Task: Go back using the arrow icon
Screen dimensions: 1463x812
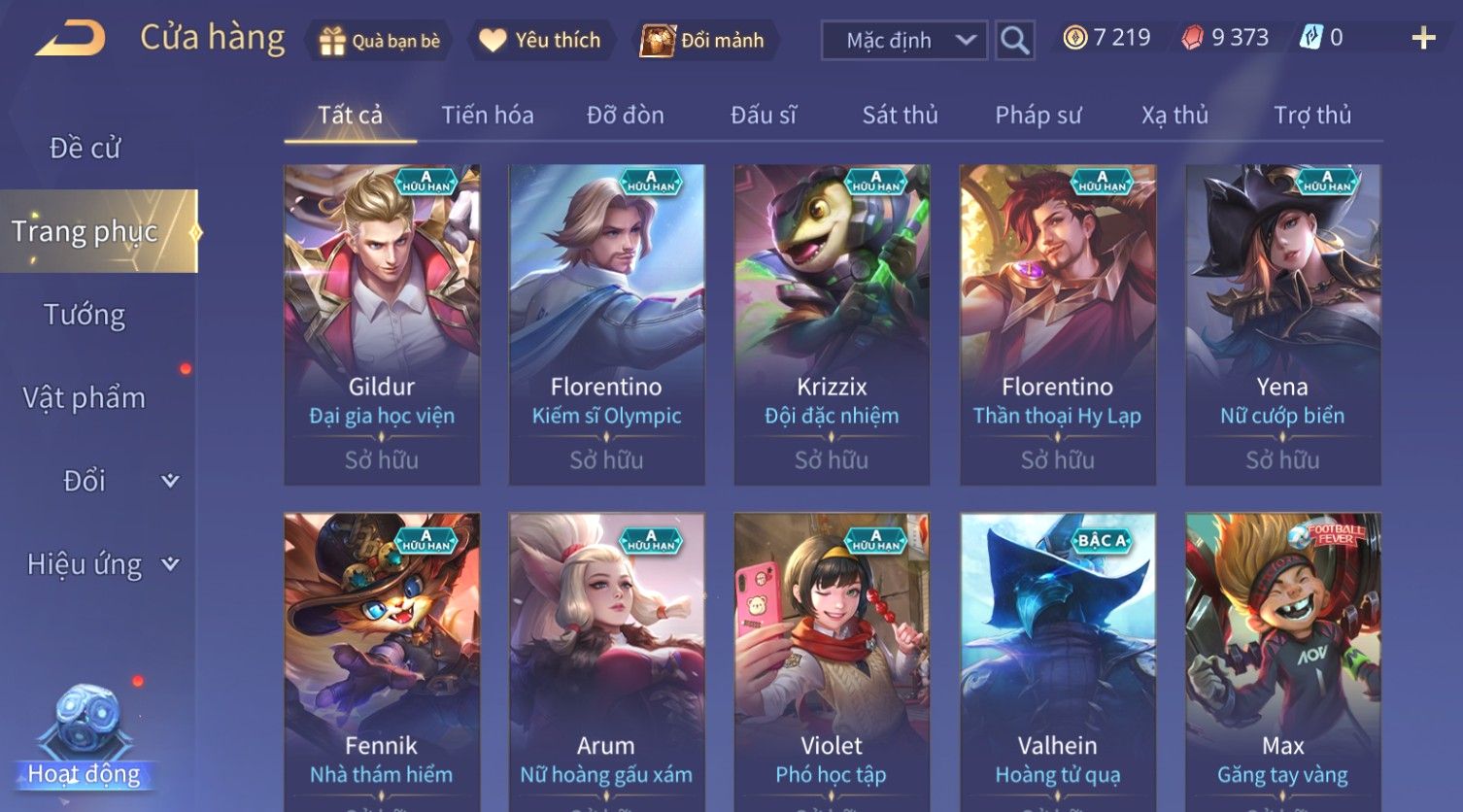Action: pos(70,39)
